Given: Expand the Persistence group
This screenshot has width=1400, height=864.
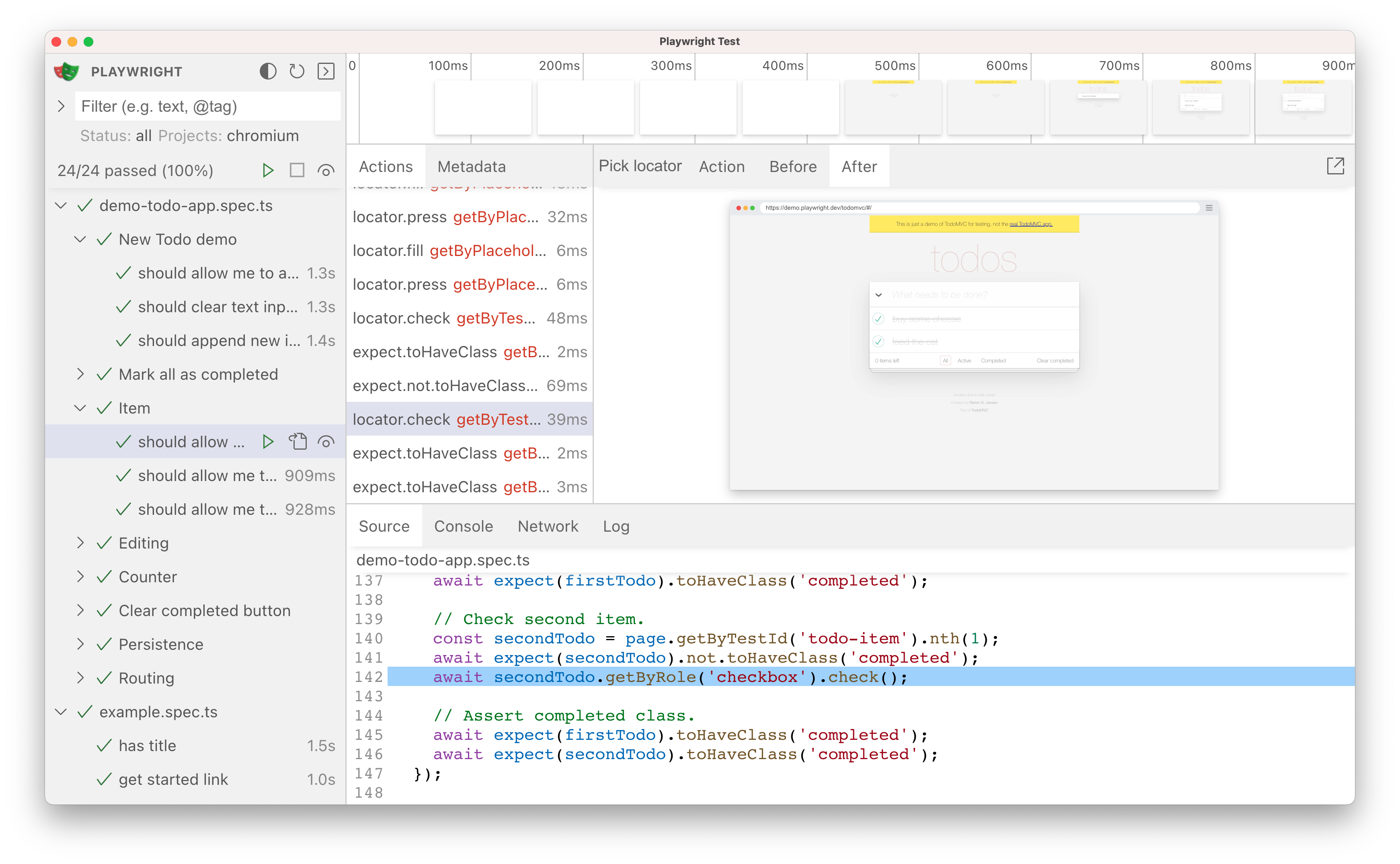Looking at the screenshot, I should pyautogui.click(x=80, y=644).
